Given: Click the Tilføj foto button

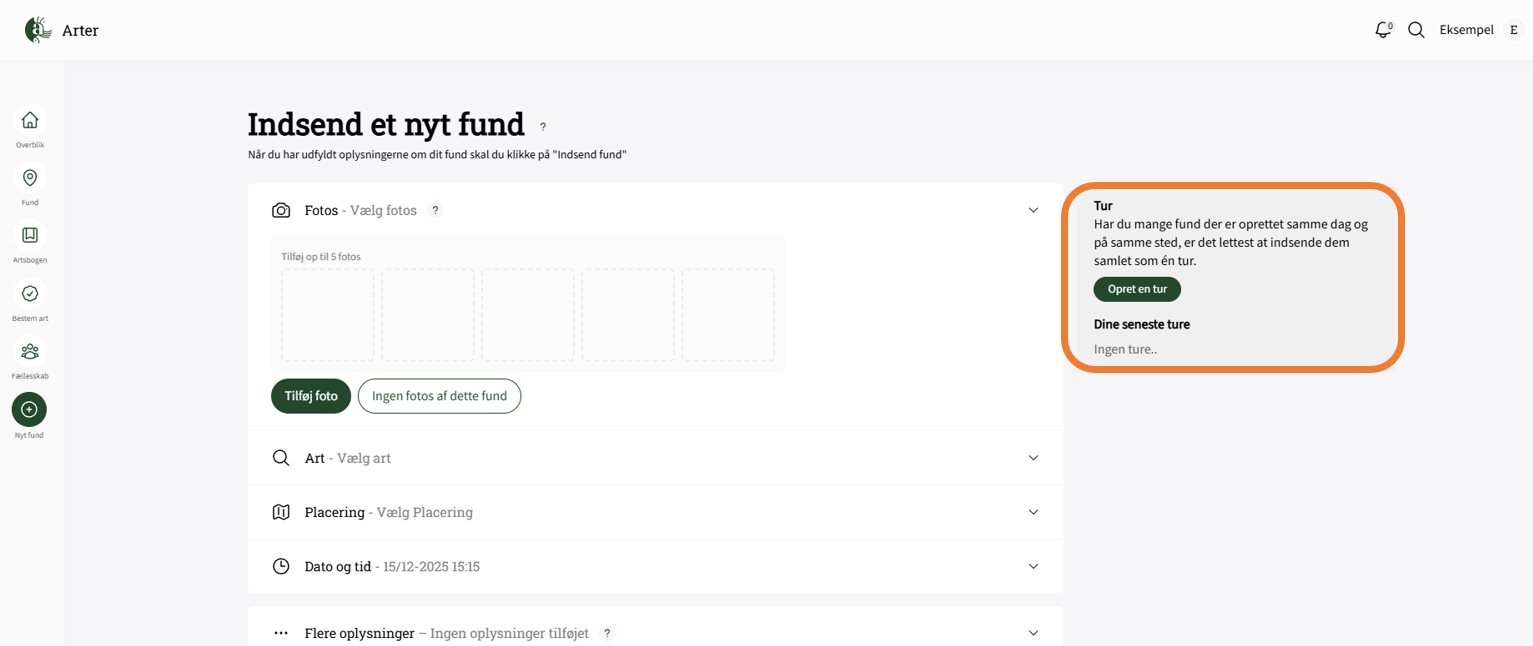Looking at the screenshot, I should click(x=311, y=396).
